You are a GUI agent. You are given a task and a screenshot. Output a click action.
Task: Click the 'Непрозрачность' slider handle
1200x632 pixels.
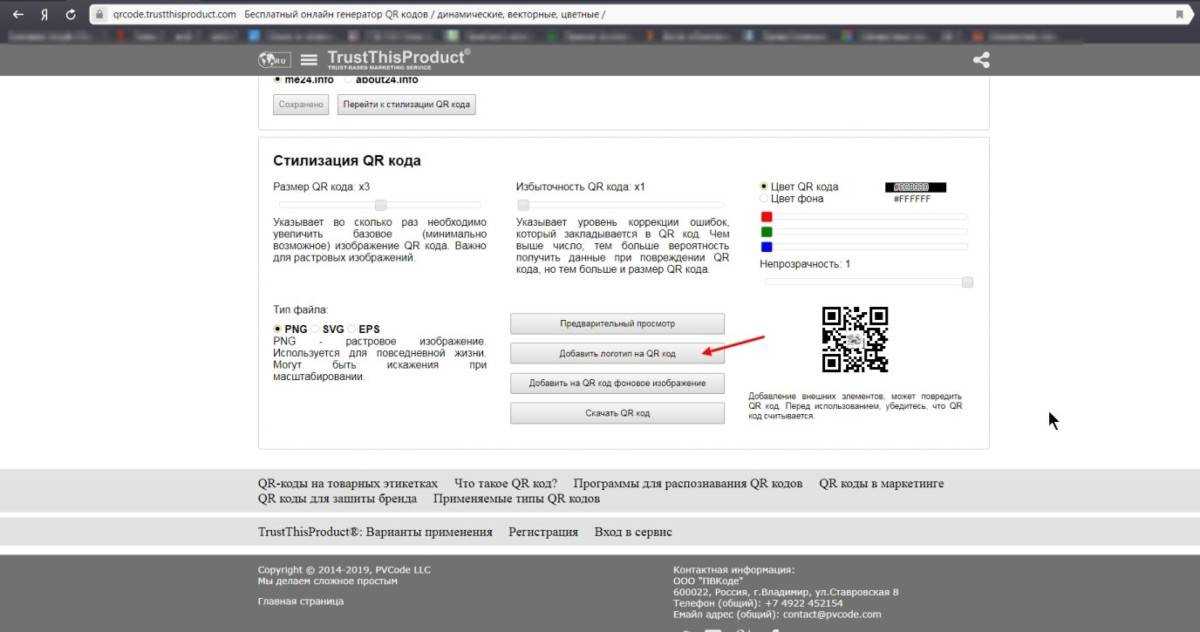pyautogui.click(x=967, y=283)
